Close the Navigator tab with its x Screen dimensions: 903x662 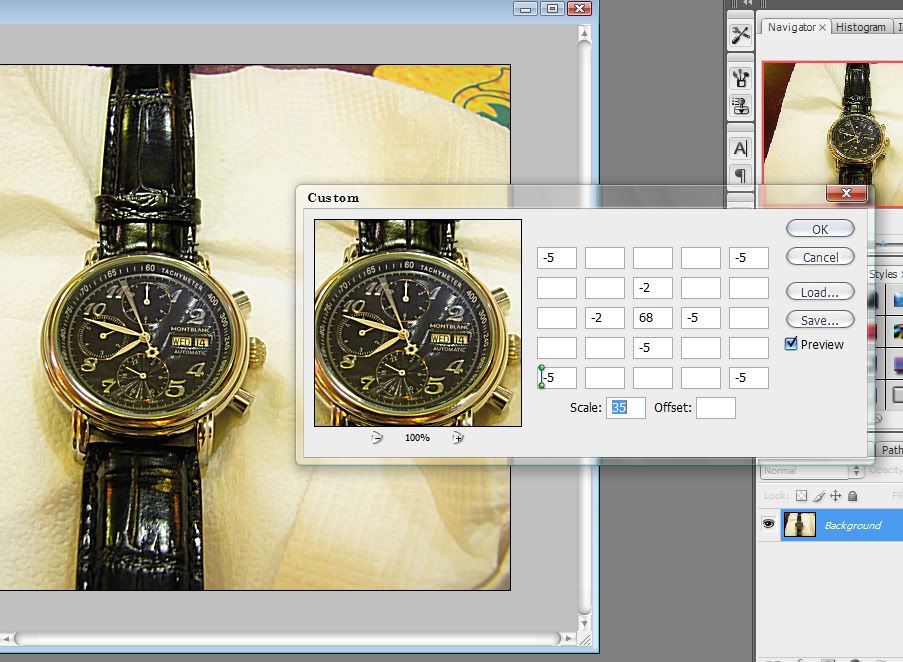tap(822, 27)
